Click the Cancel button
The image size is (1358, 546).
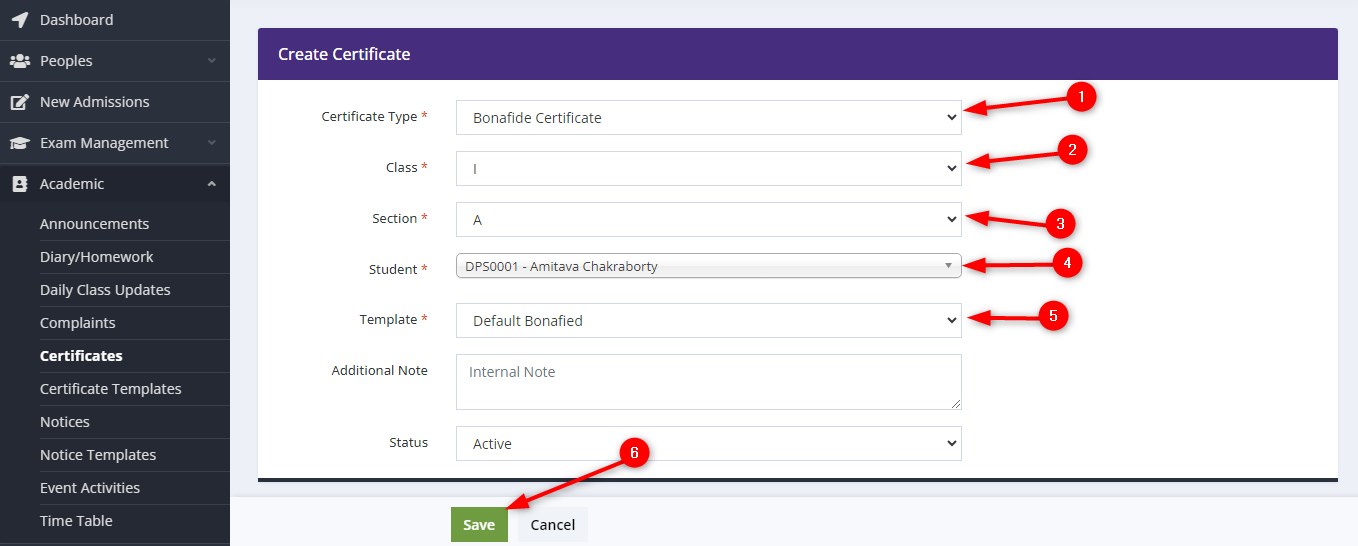pos(553,525)
